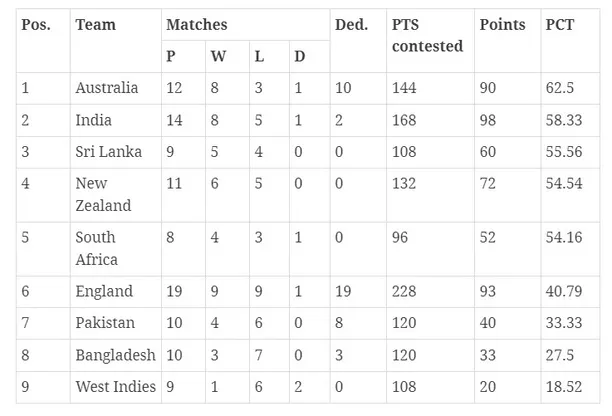Image resolution: width=612 pixels, height=416 pixels.
Task: Select the Sri Lanka team name
Action: 108,152
